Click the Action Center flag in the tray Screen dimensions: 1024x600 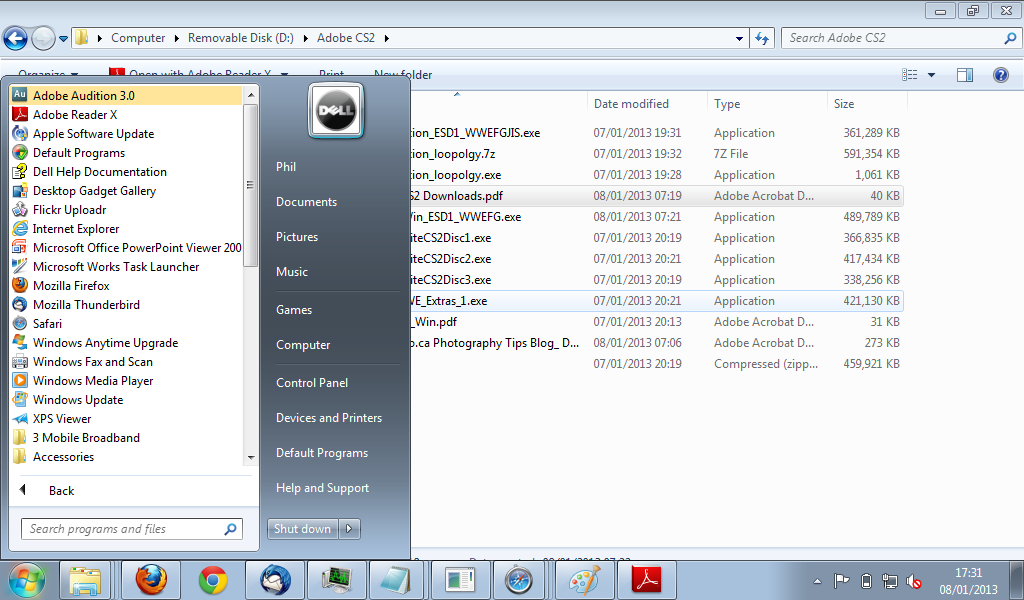(841, 580)
